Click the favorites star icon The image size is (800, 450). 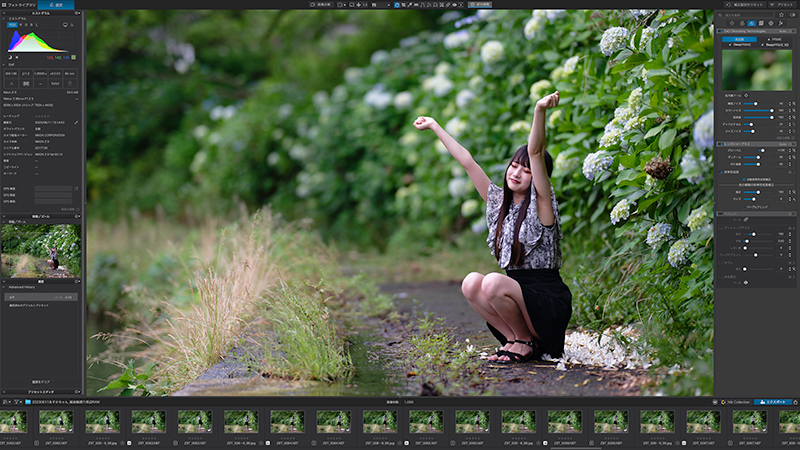coord(781,15)
